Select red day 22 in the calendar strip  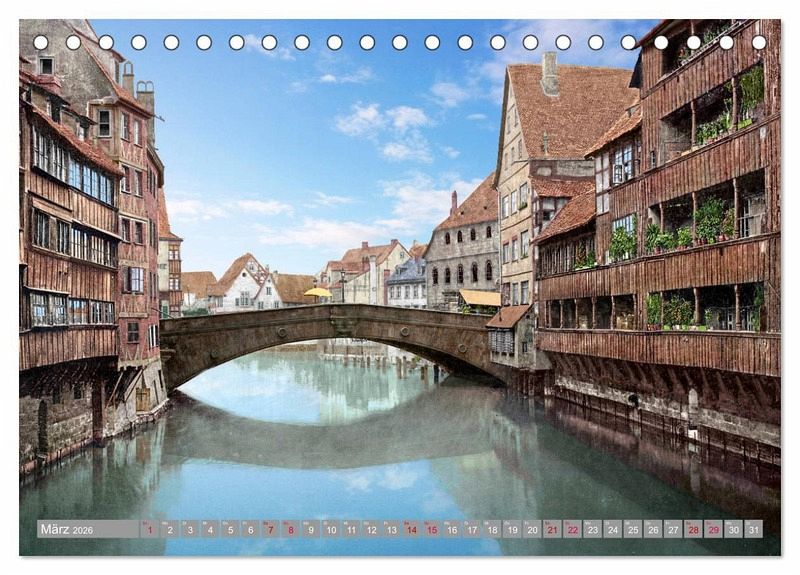pos(573,529)
